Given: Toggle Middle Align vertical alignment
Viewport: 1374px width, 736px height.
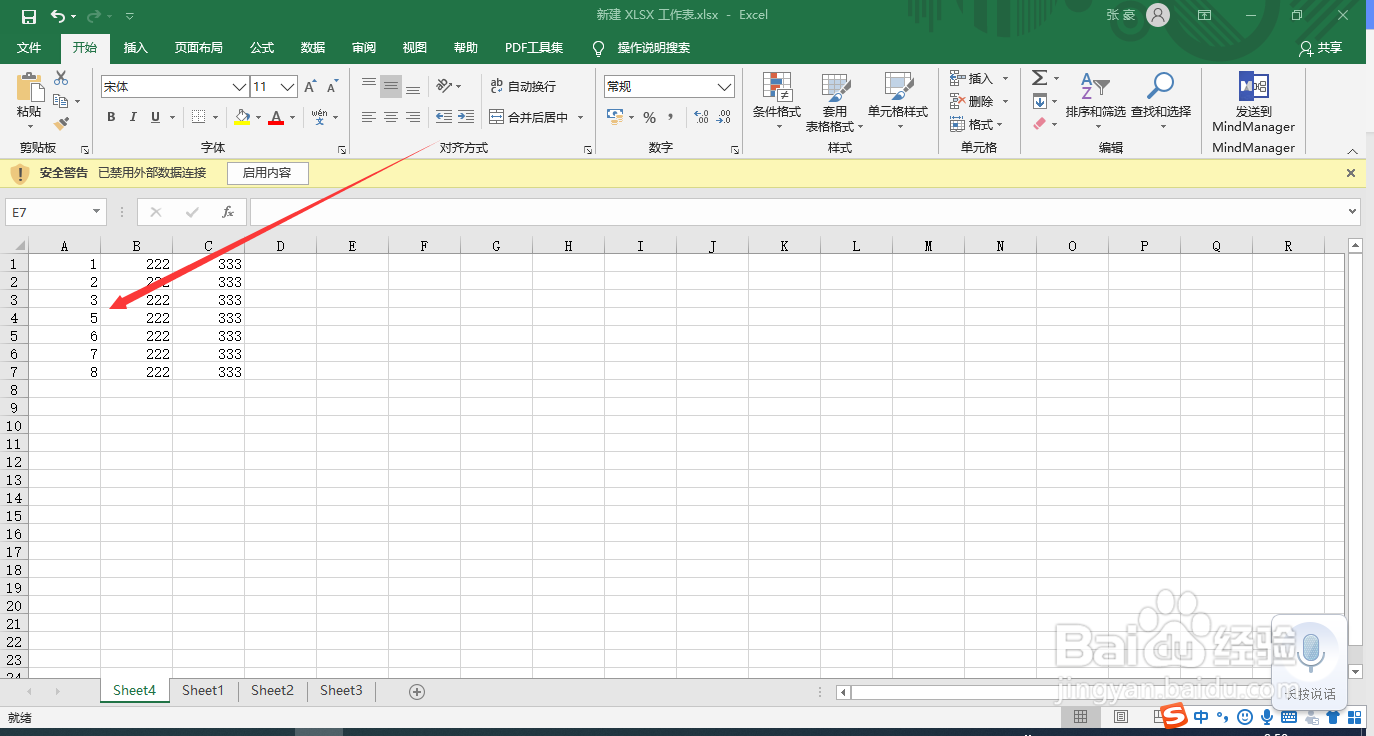Looking at the screenshot, I should [x=391, y=87].
